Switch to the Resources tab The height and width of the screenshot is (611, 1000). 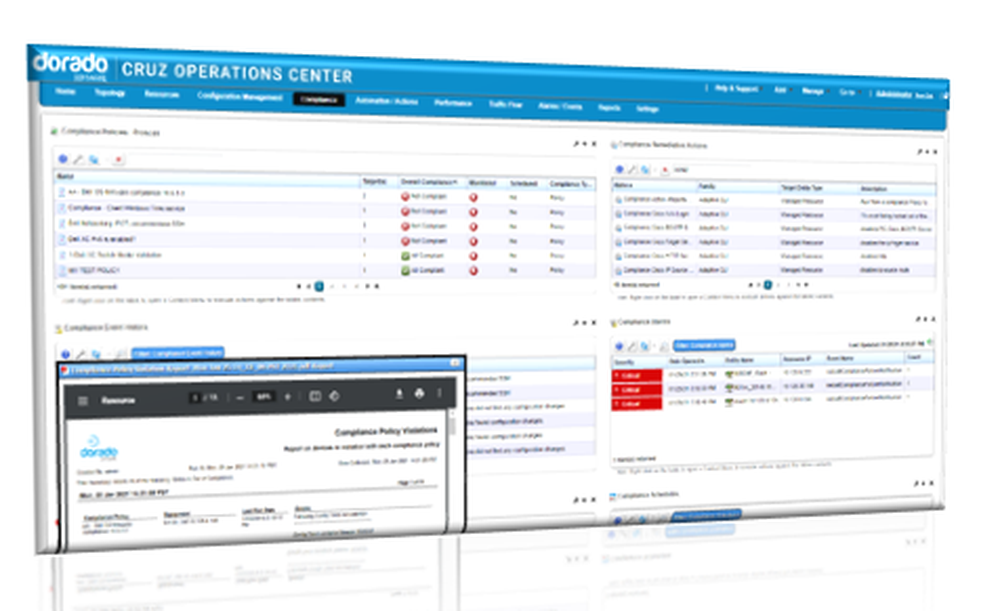pyautogui.click(x=161, y=94)
